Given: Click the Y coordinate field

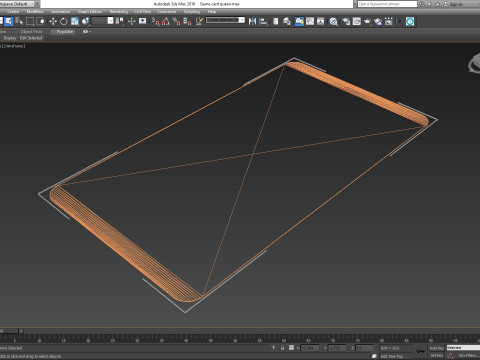Looking at the screenshot, I should [x=337, y=348].
